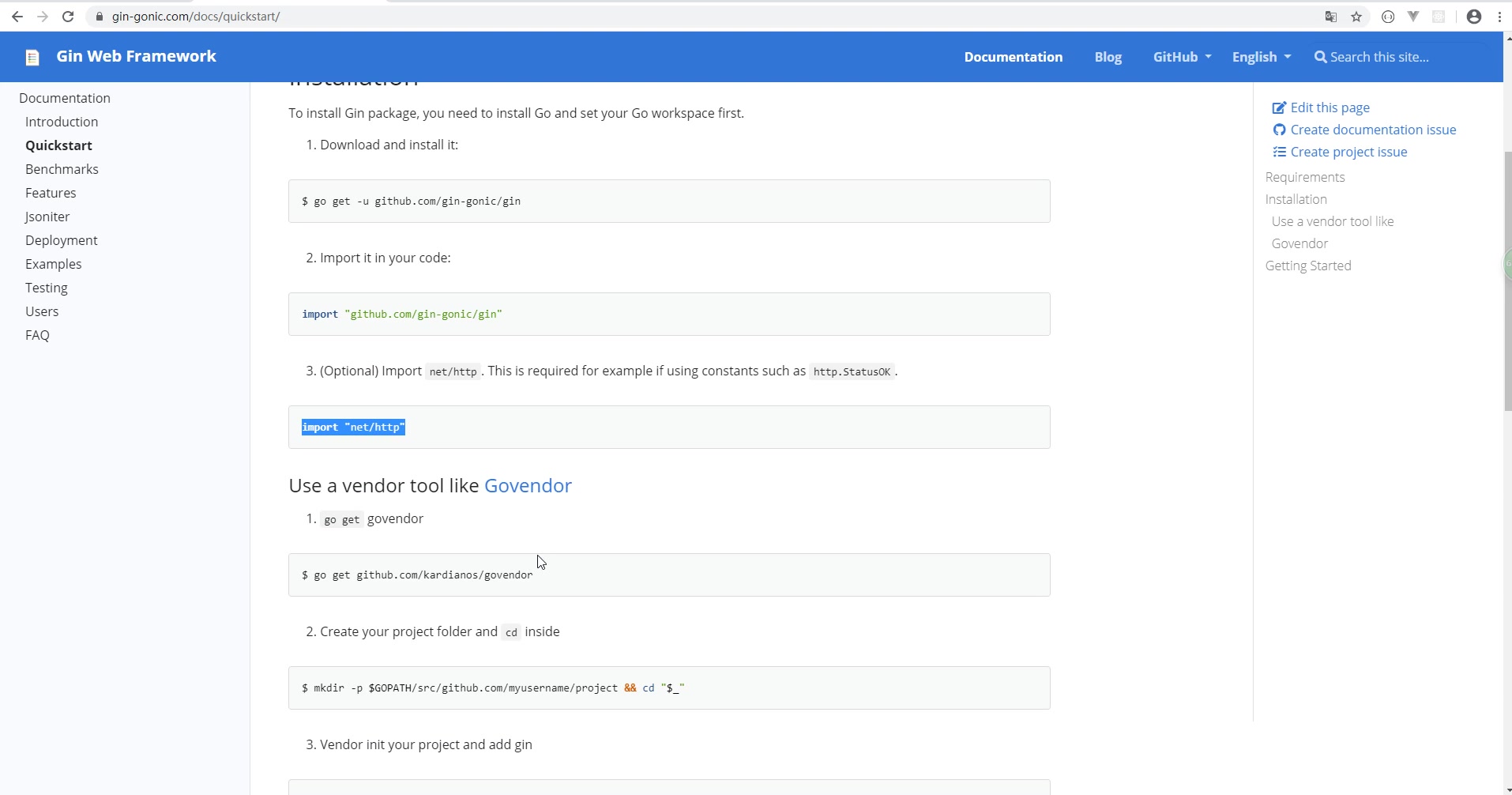The height and width of the screenshot is (795, 1512).
Task: Jump to Getting Started in page contents
Action: tap(1308, 266)
